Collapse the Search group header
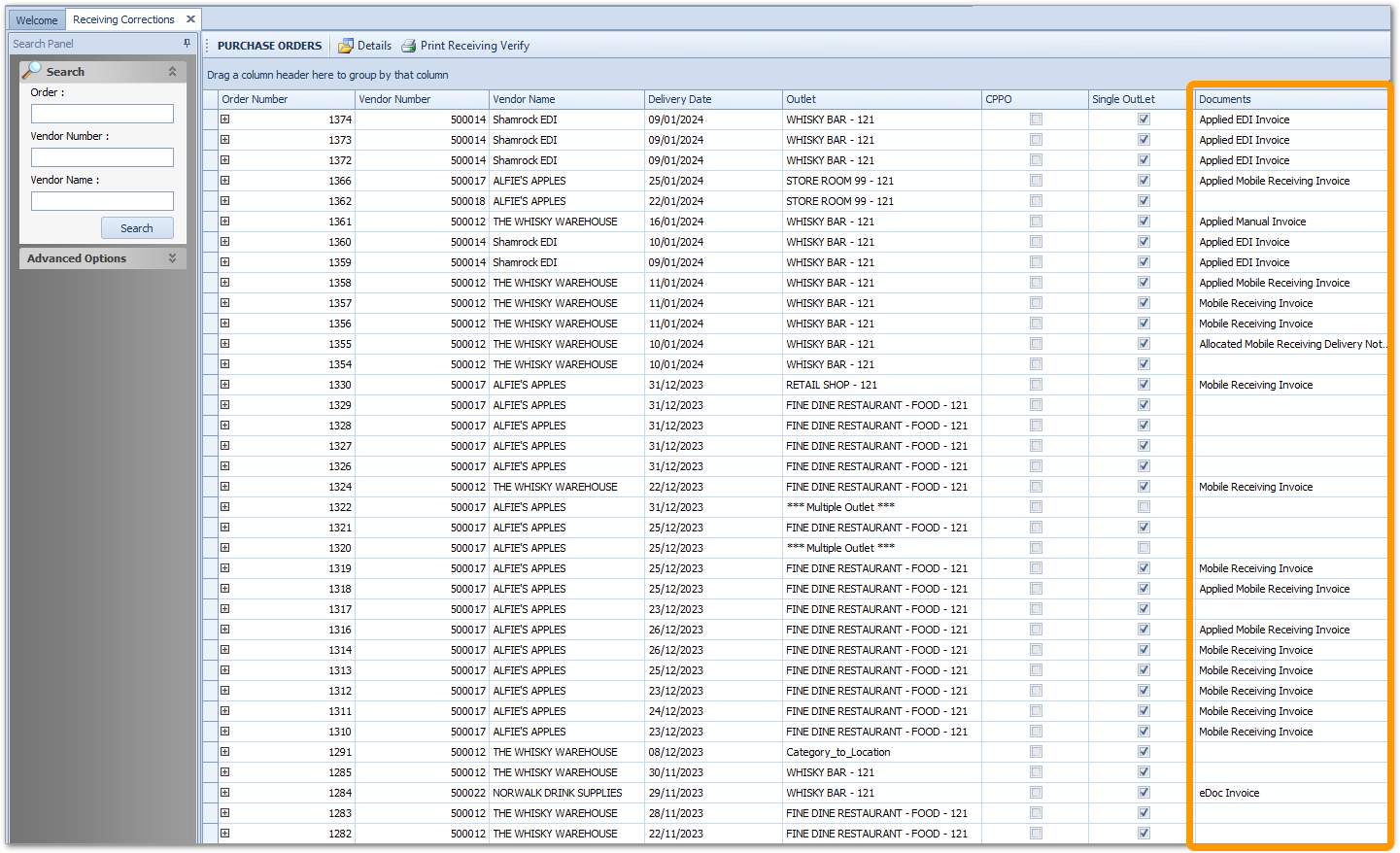The height and width of the screenshot is (853, 1400). [x=172, y=70]
